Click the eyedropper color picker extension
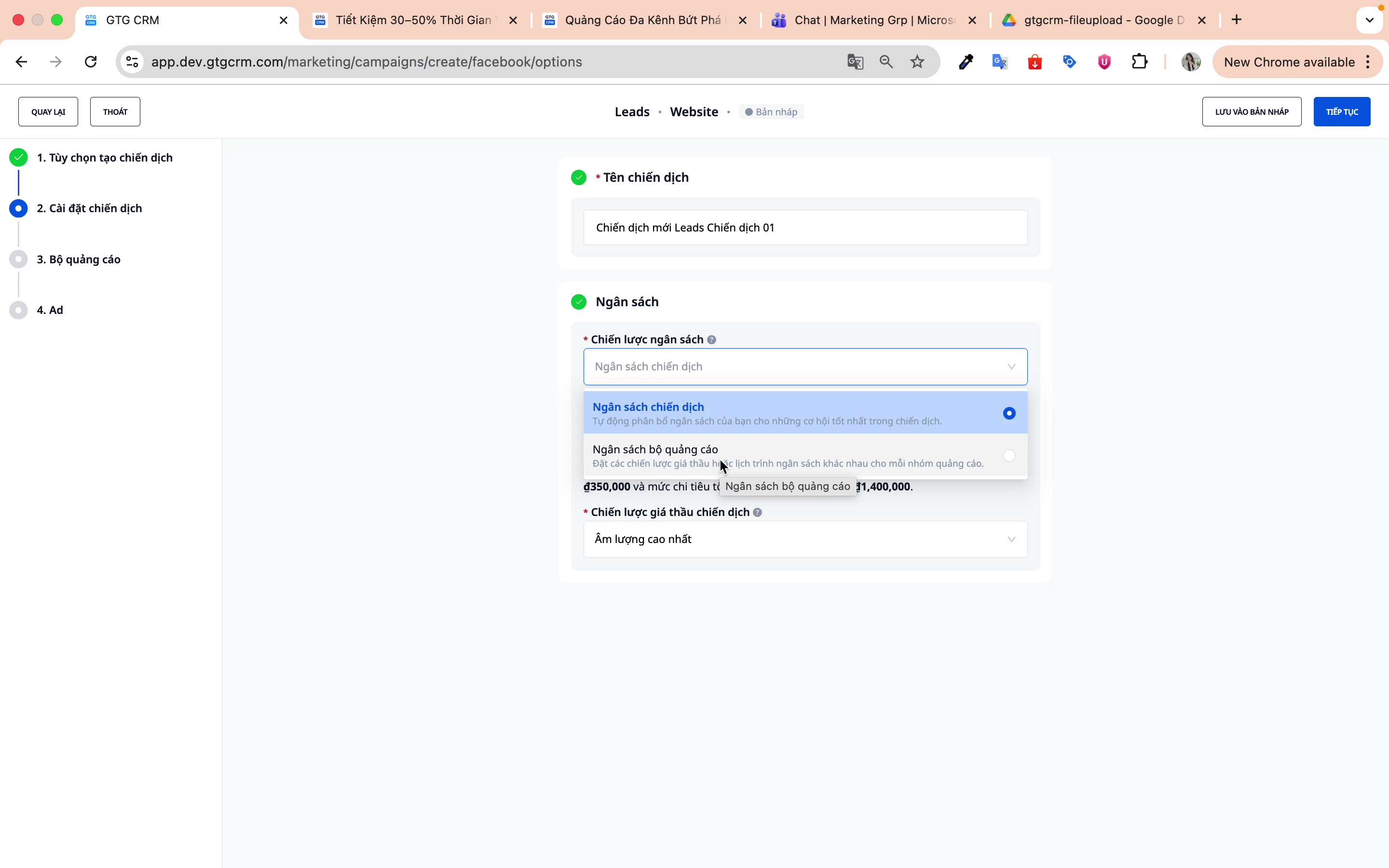The image size is (1389, 868). [x=967, y=62]
